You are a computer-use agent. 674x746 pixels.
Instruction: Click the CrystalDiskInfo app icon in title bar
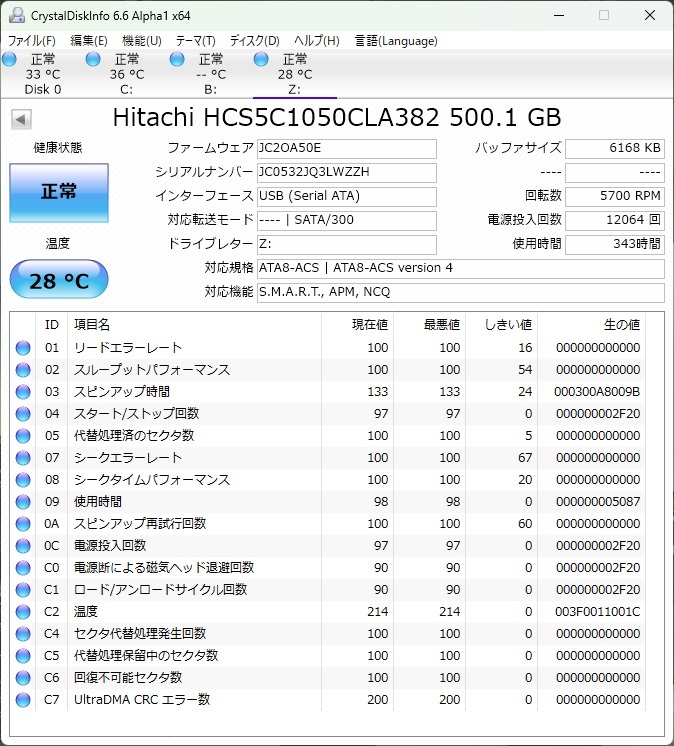click(x=17, y=15)
